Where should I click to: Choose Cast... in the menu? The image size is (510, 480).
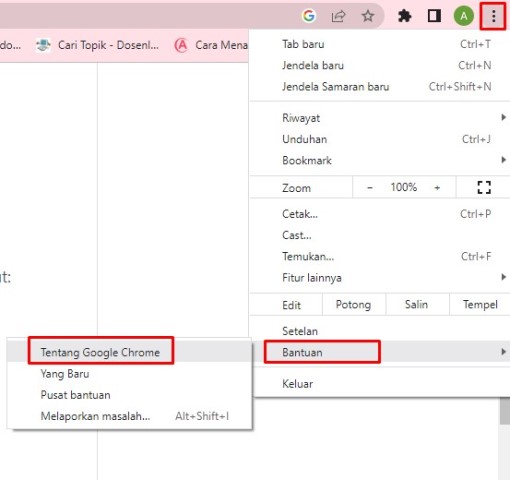[380, 235]
